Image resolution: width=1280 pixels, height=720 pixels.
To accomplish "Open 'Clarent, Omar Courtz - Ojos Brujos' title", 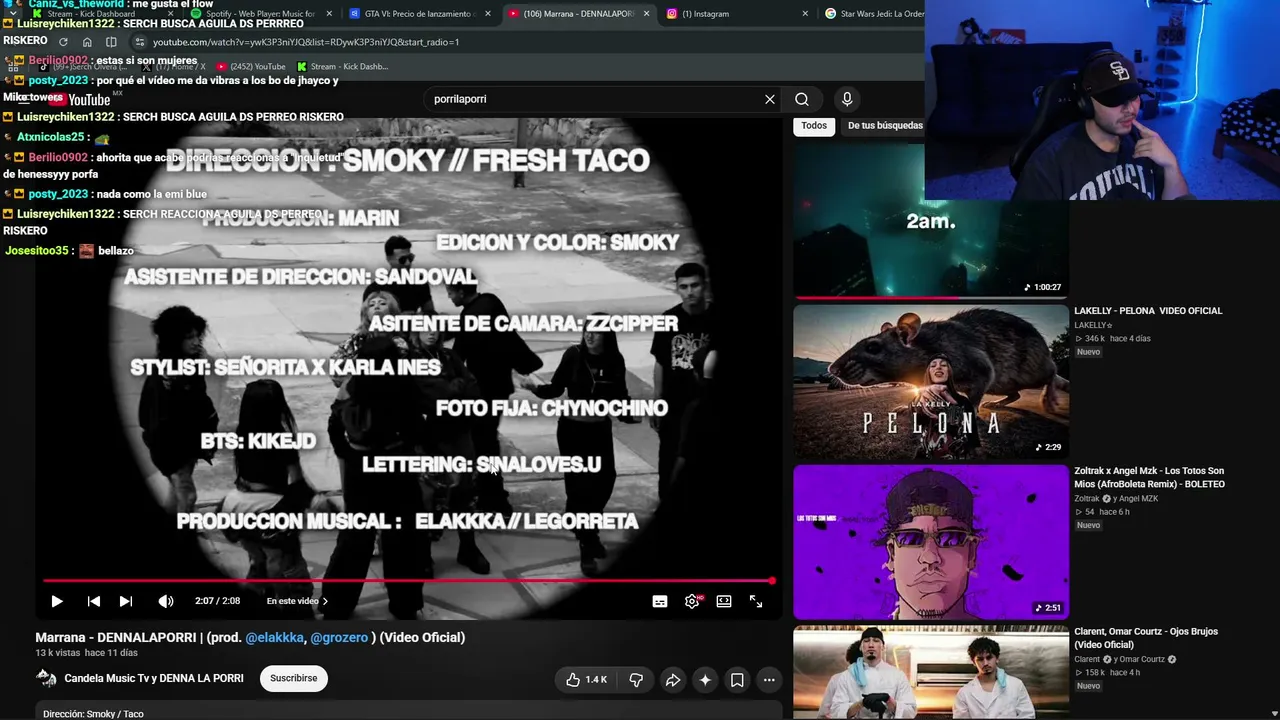I will pos(1146,638).
